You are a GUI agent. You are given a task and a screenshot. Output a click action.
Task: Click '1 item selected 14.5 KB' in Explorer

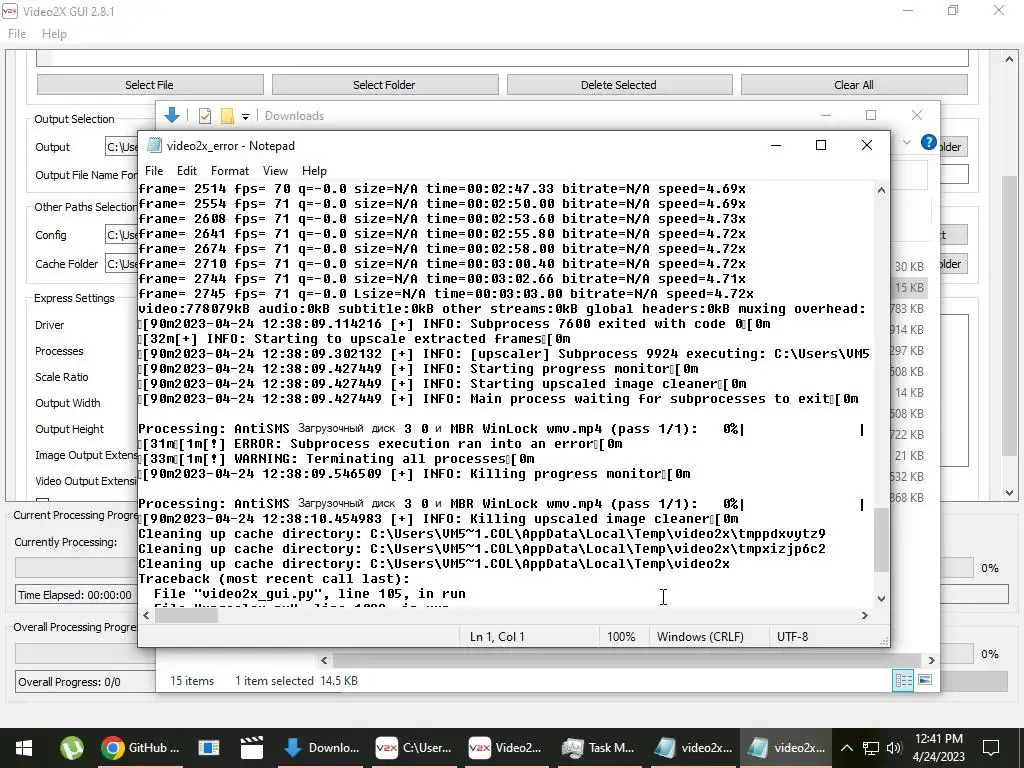tap(296, 680)
